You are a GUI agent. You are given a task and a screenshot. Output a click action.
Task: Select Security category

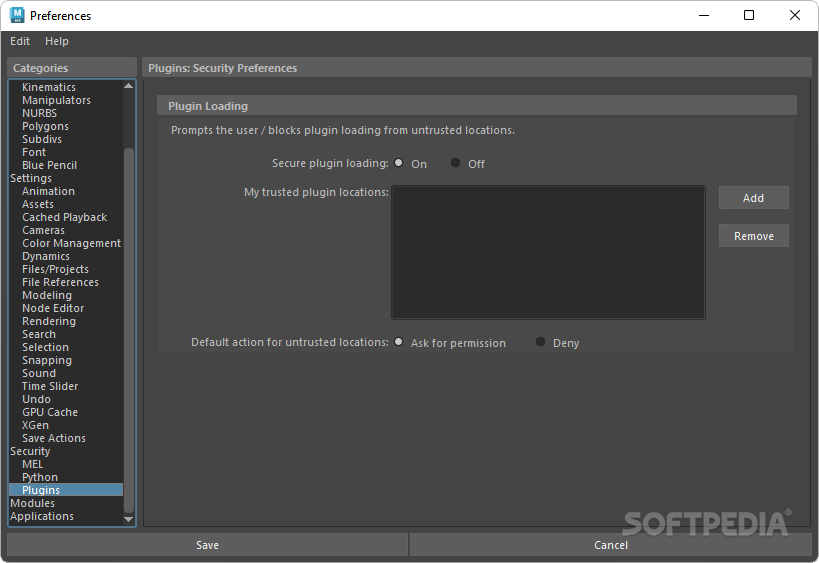[x=30, y=452]
